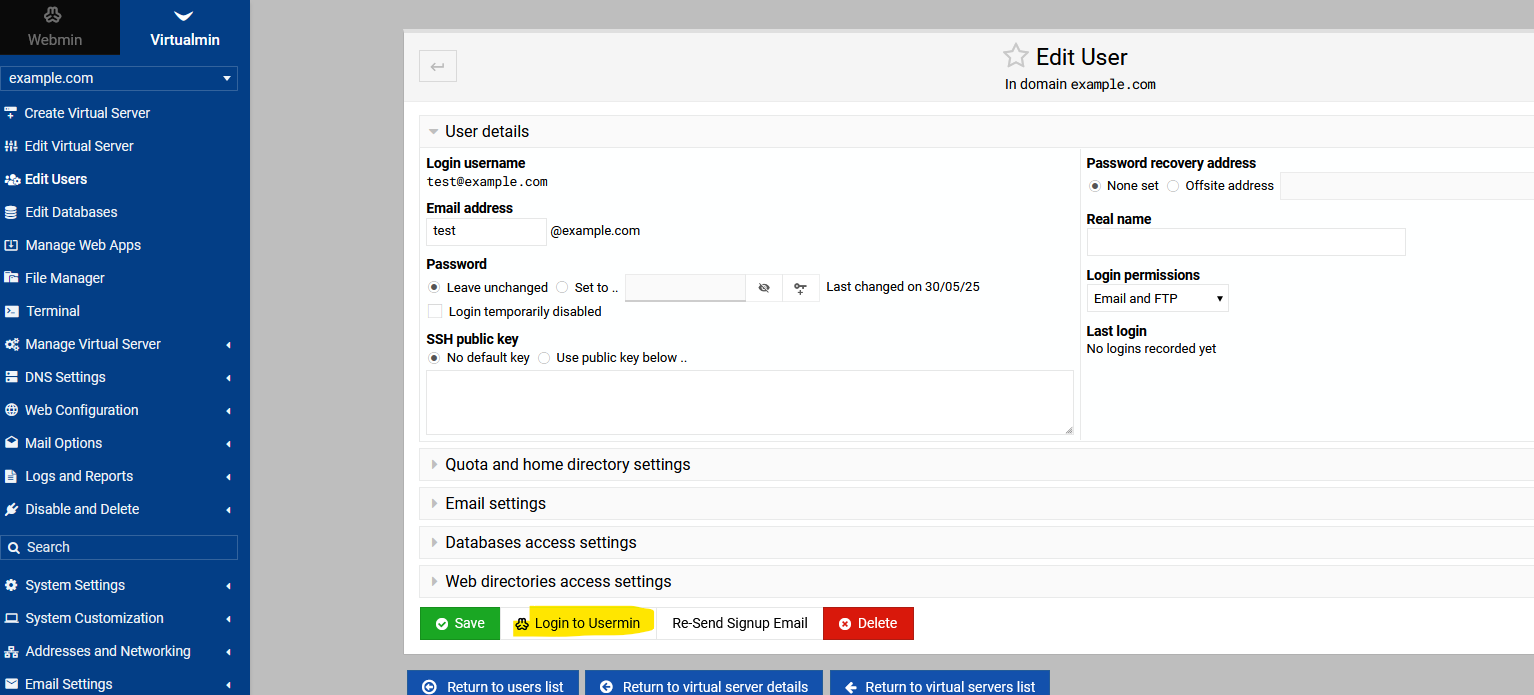1534x695 pixels.
Task: Click the back arrow button
Action: 438,66
